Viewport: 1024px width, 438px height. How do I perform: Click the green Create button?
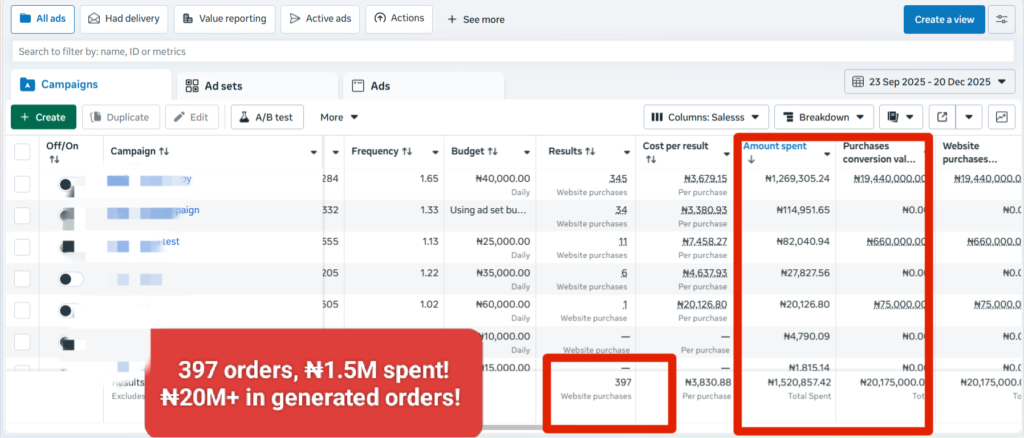click(x=43, y=117)
